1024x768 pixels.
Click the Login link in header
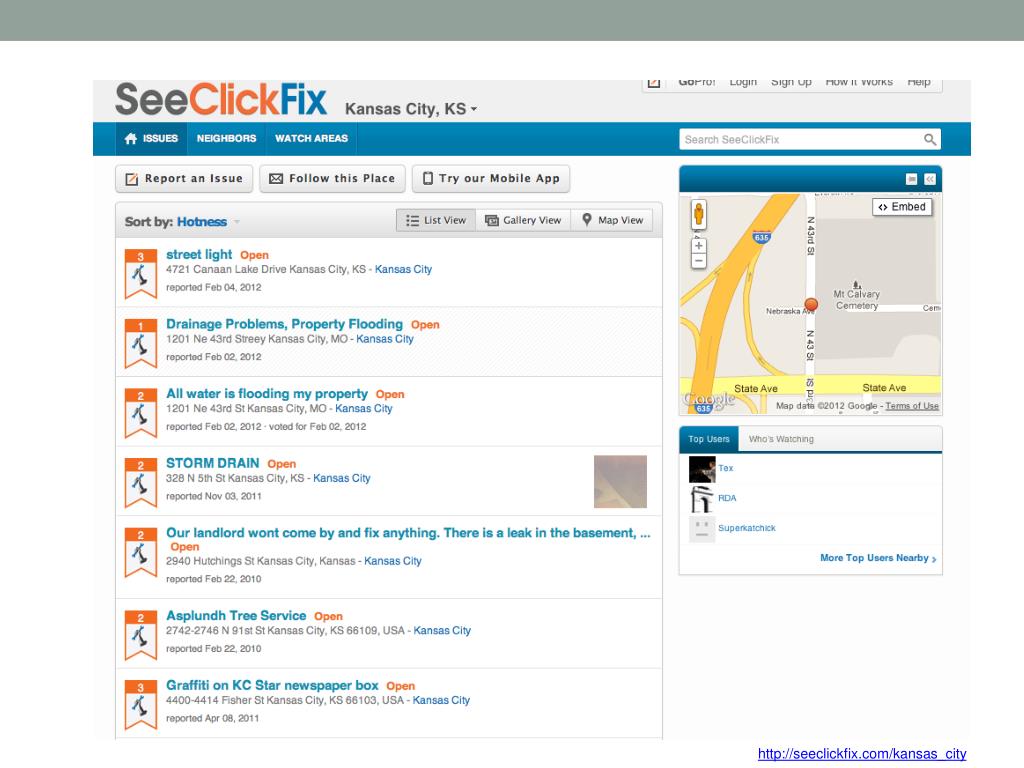(x=743, y=82)
